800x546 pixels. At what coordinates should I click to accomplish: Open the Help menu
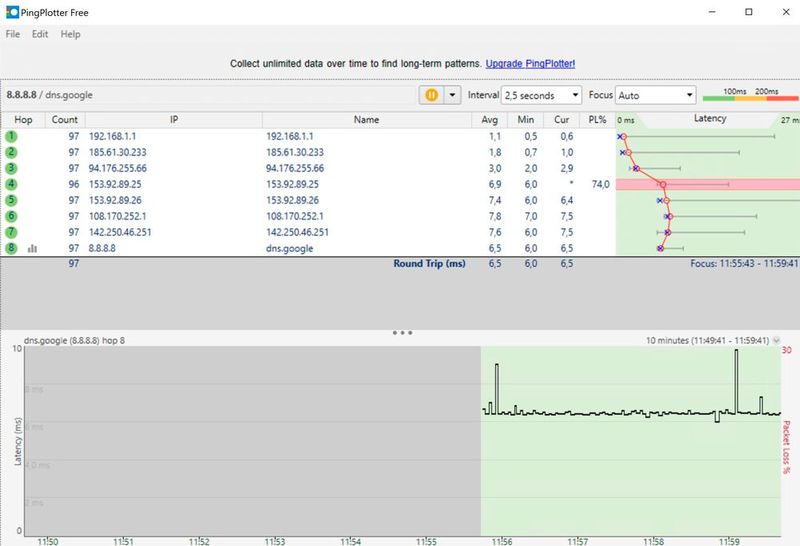click(70, 34)
